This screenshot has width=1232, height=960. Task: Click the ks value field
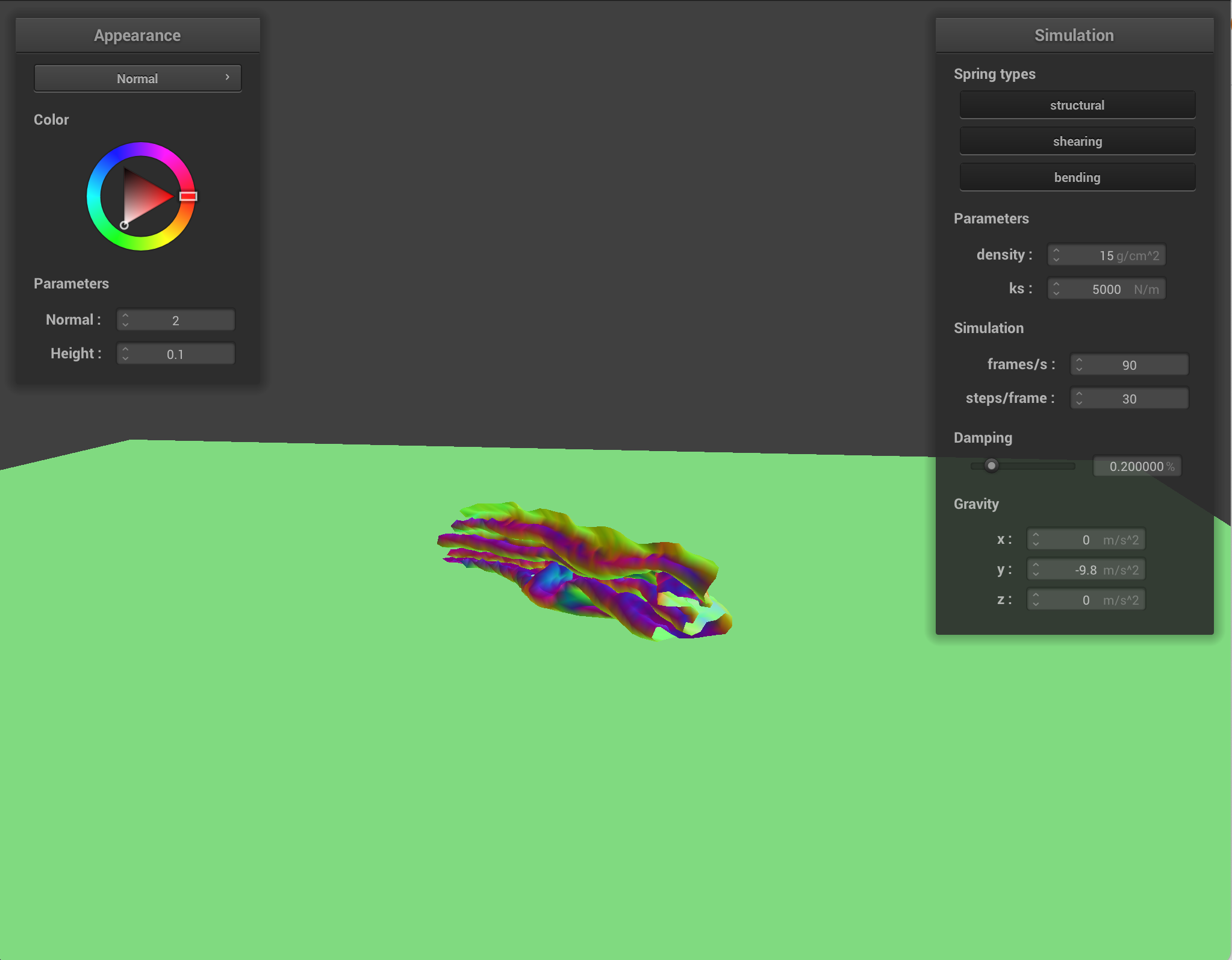[x=1107, y=288]
